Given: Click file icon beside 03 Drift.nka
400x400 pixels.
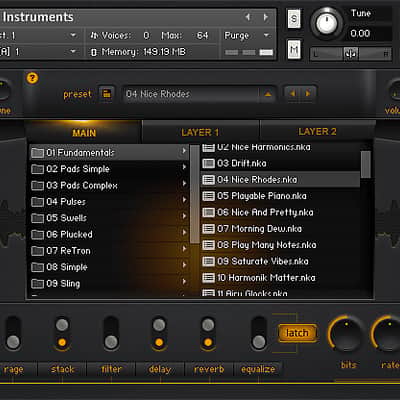Looking at the screenshot, I should click(208, 163).
